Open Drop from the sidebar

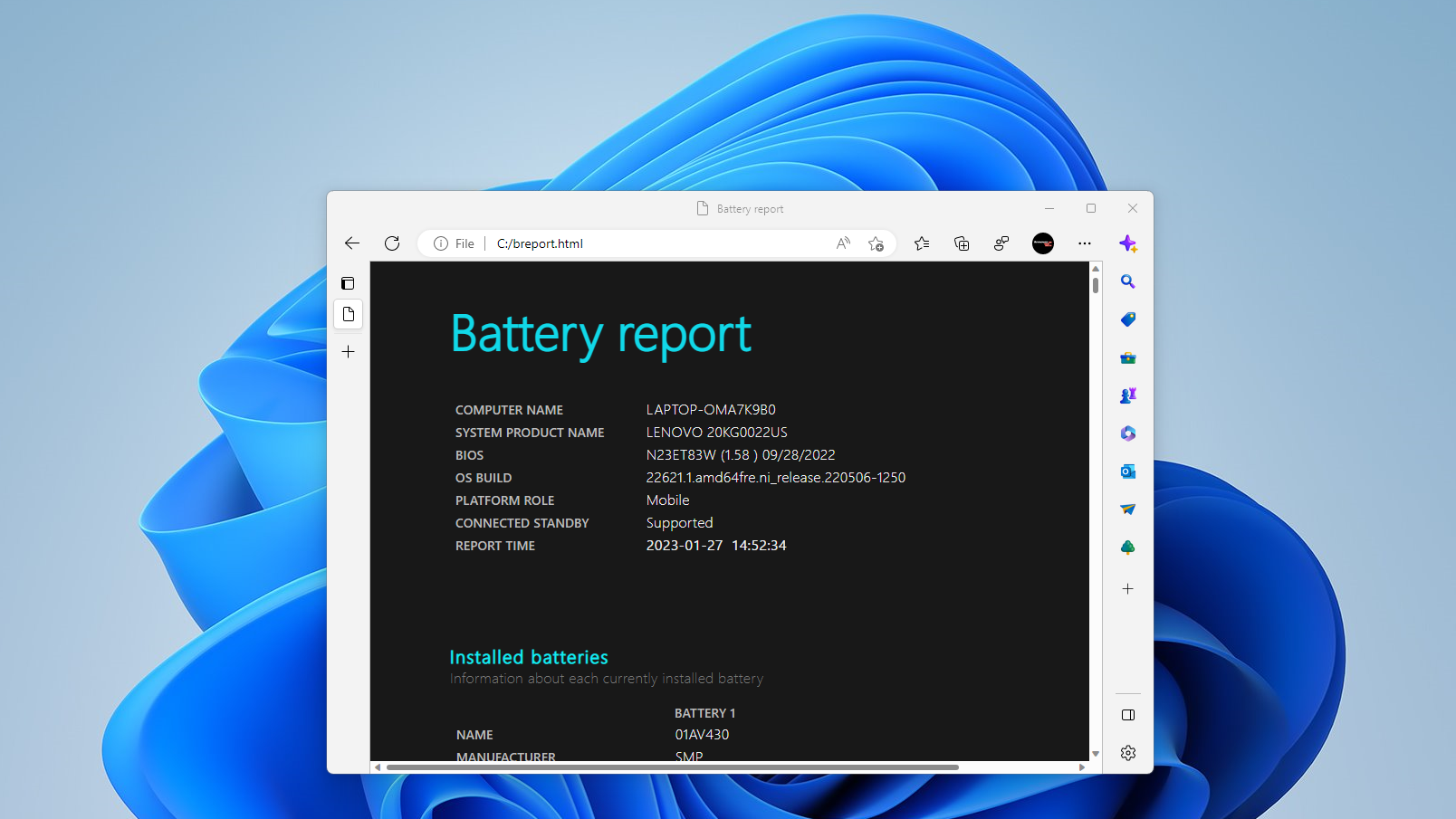(x=1128, y=509)
